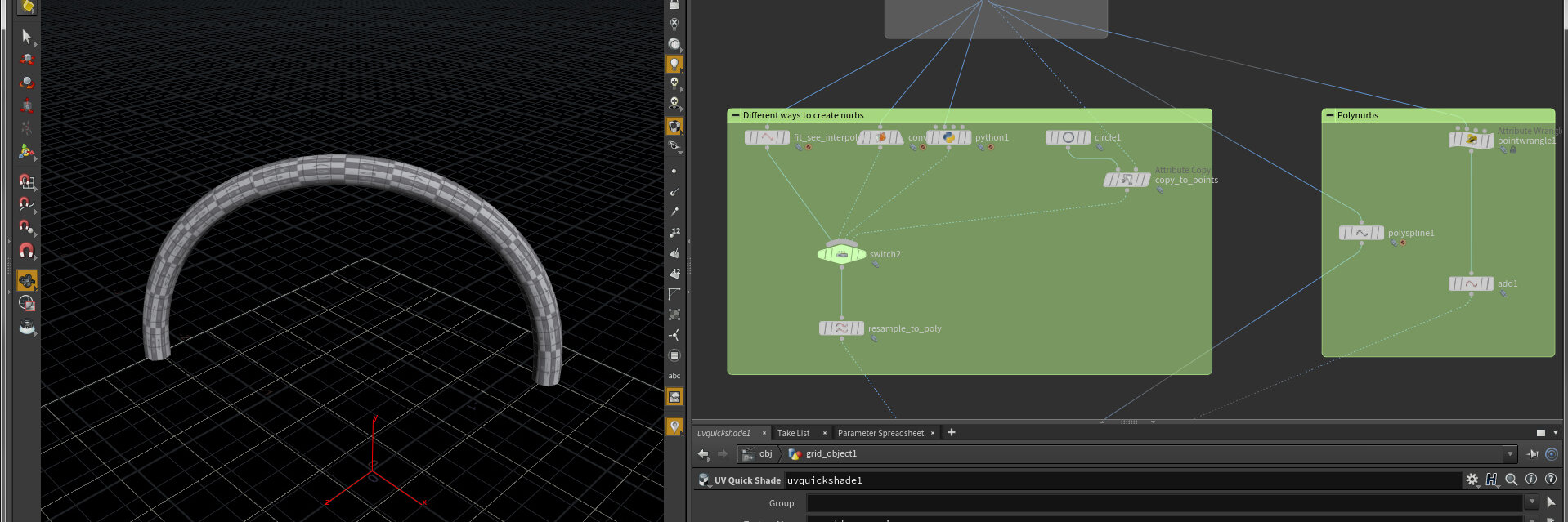Image resolution: width=1568 pixels, height=522 pixels.
Task: Switch to the uvquickshade1 tab
Action: coord(724,433)
